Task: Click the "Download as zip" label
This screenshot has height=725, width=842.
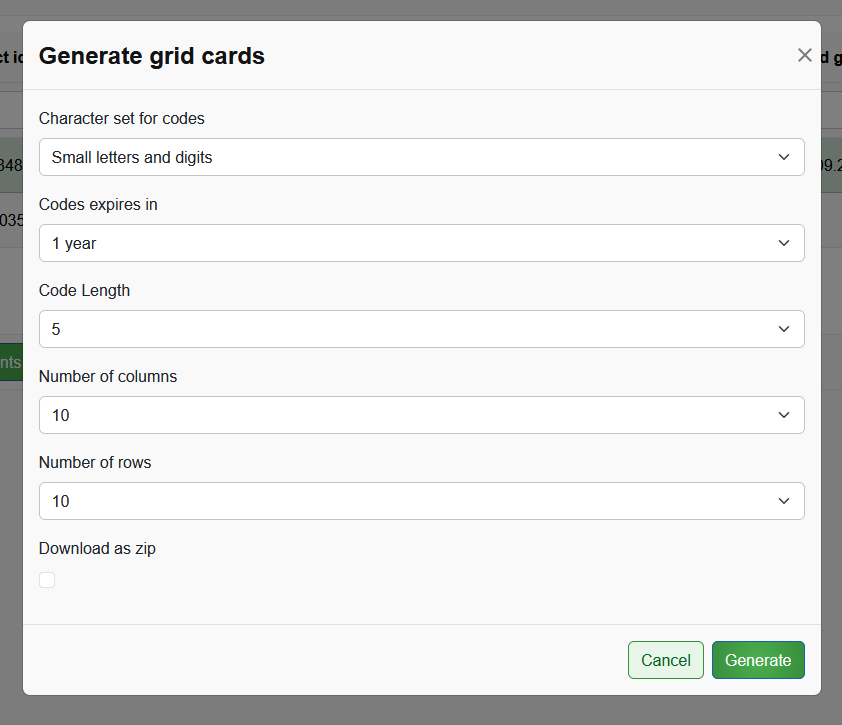Action: click(97, 548)
